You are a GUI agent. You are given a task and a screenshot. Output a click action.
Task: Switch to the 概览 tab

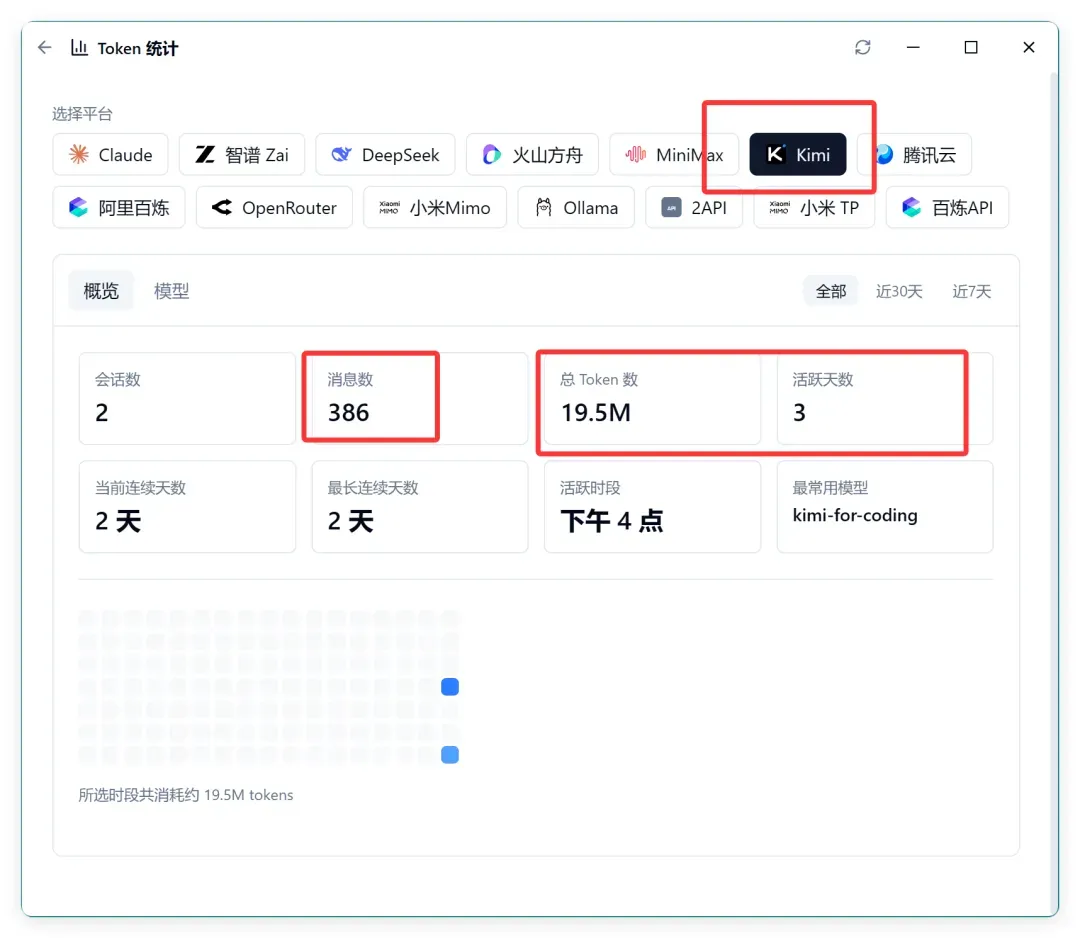pos(101,291)
